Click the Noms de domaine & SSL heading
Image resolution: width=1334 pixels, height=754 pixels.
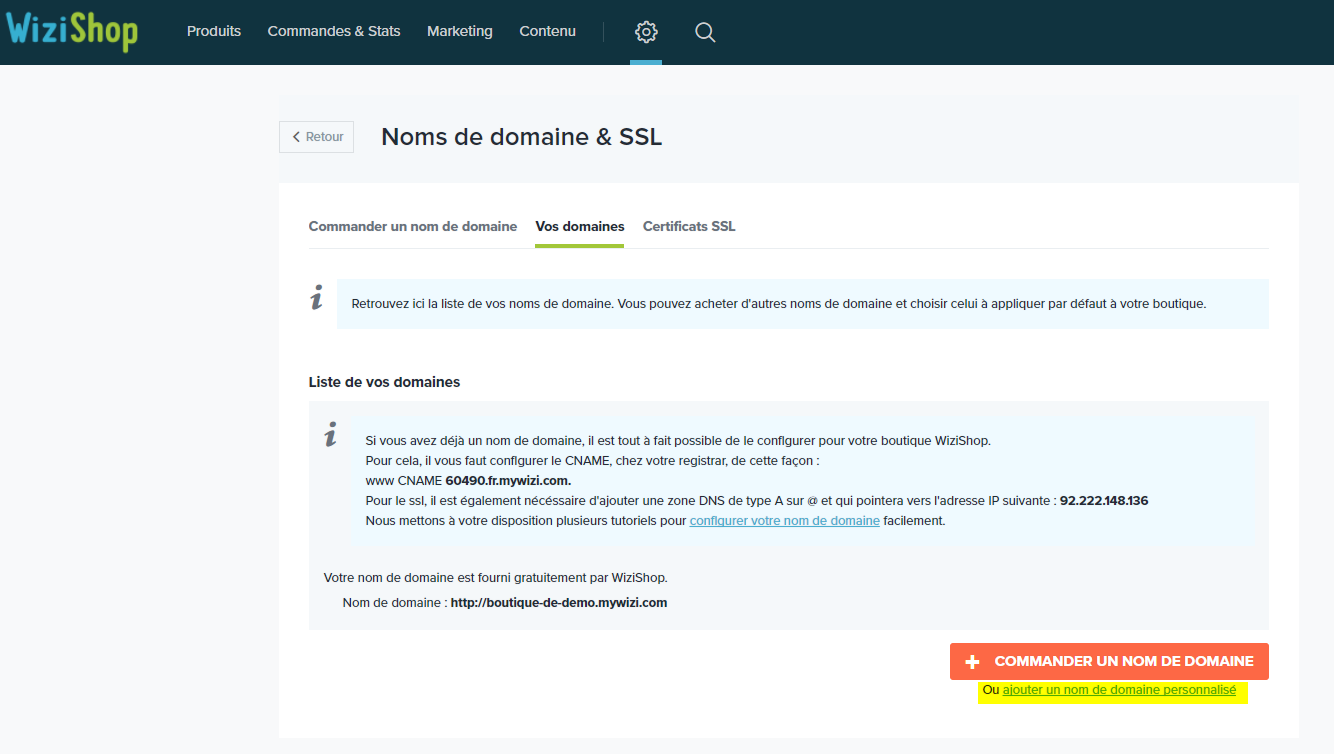tap(522, 137)
